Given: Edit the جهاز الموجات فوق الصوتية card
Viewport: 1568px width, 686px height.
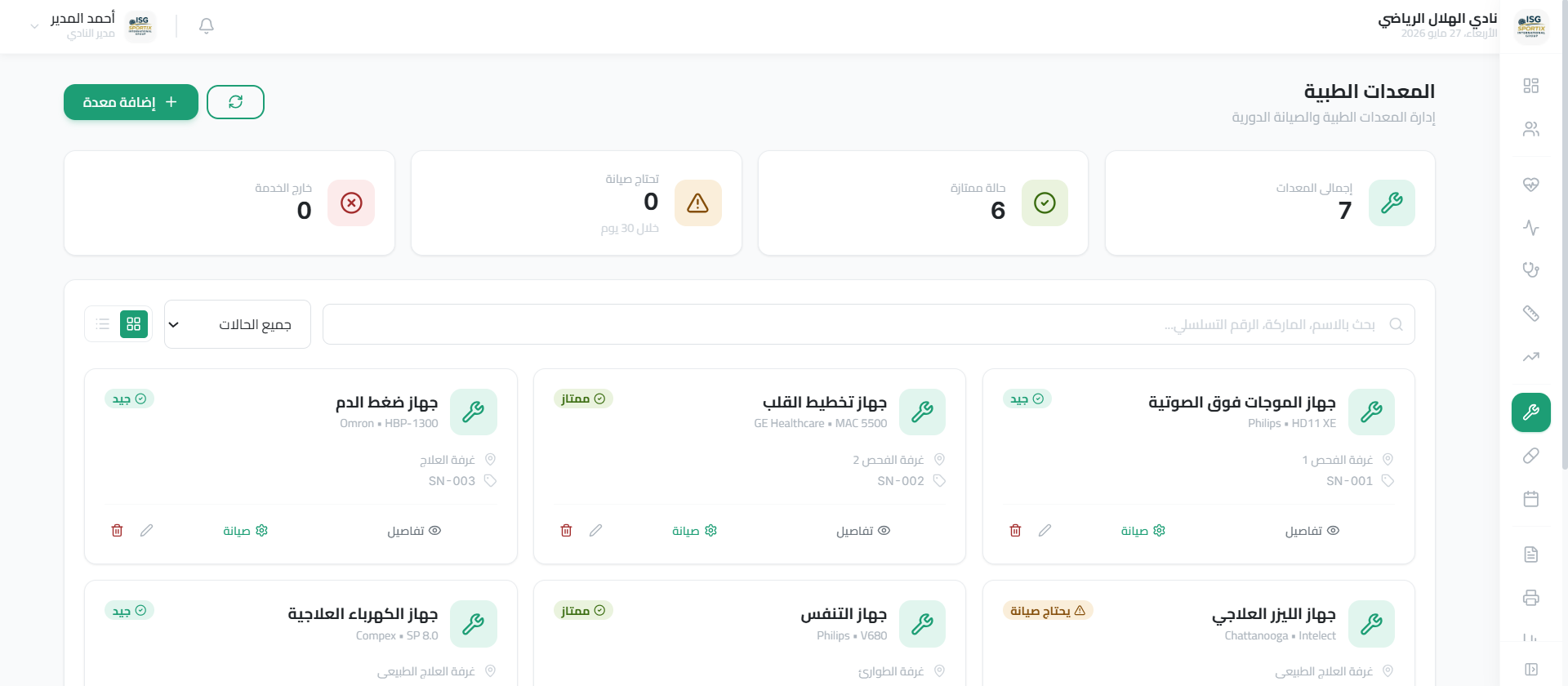Looking at the screenshot, I should [x=1045, y=531].
